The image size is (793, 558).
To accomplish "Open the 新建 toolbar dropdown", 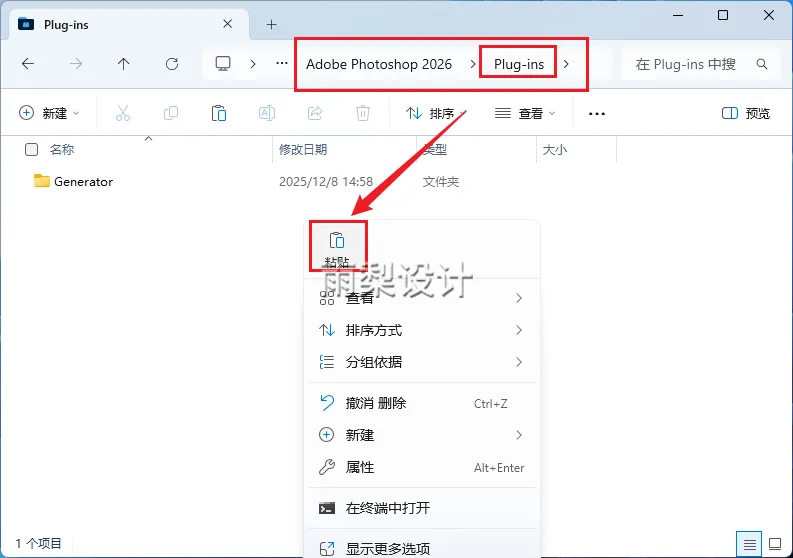I will pos(49,113).
